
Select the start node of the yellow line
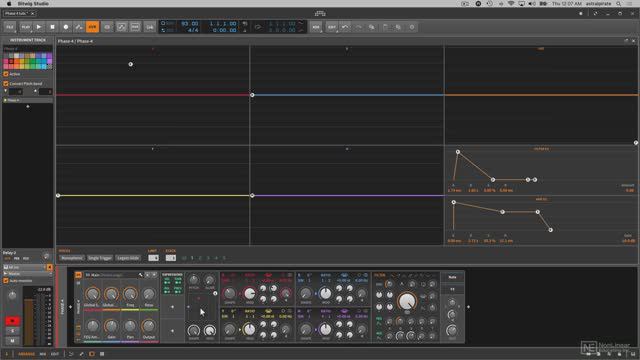coord(58,196)
